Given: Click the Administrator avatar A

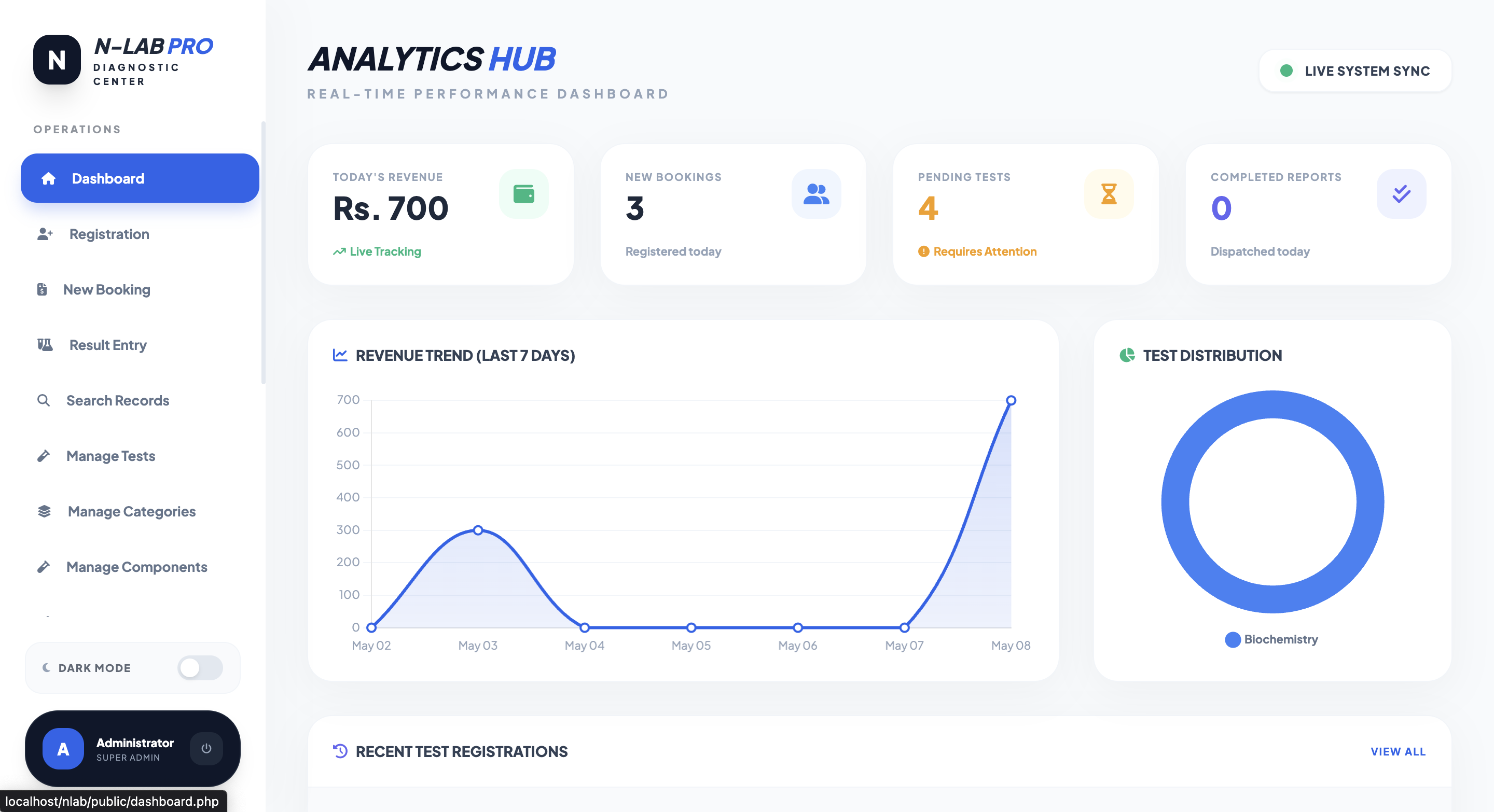Looking at the screenshot, I should tap(63, 749).
